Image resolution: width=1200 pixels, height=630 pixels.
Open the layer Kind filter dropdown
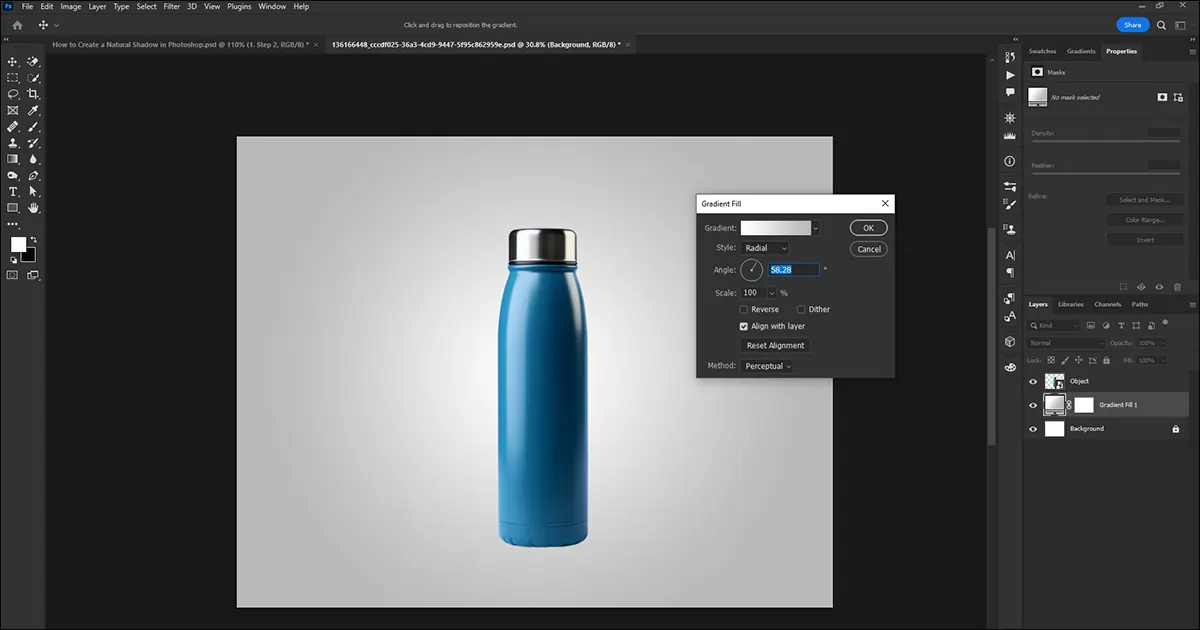pyautogui.click(x=1054, y=326)
